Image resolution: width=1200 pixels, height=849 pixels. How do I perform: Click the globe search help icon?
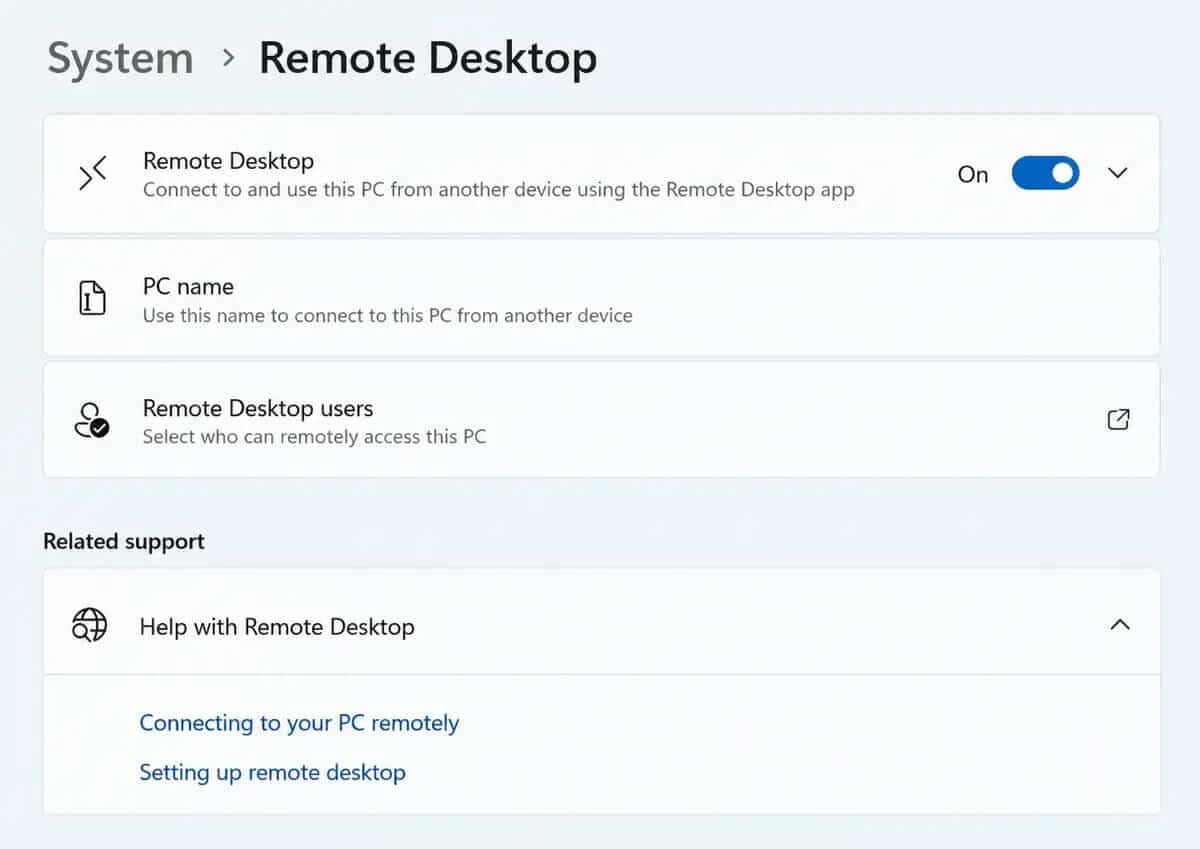[x=89, y=626]
